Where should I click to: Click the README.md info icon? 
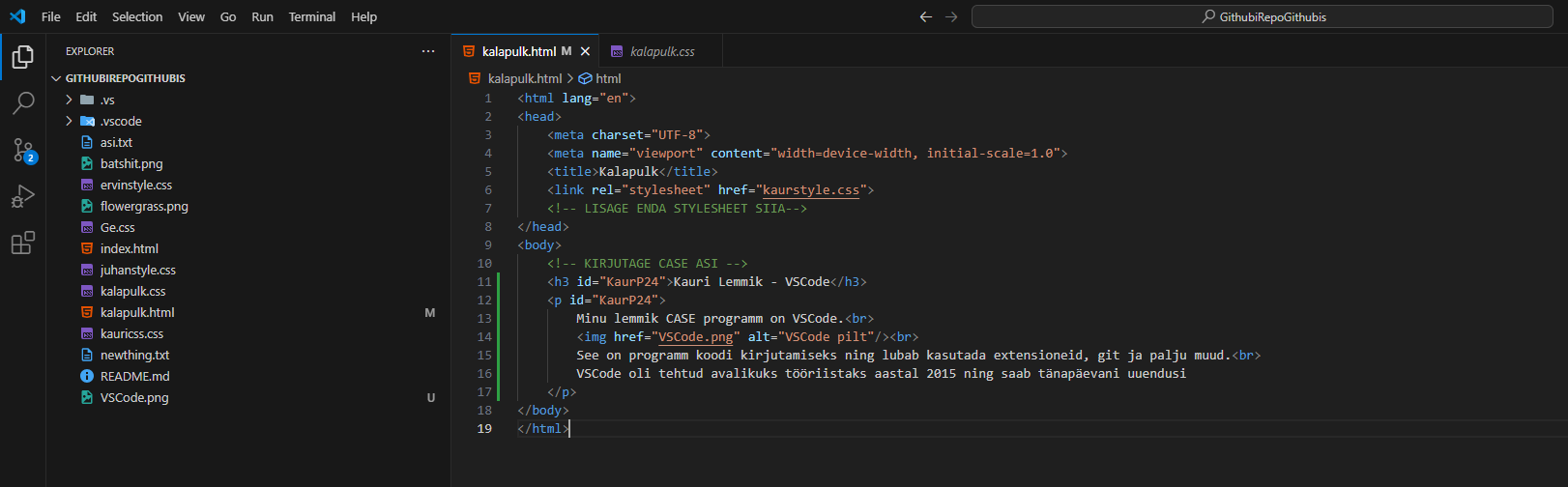tap(87, 376)
